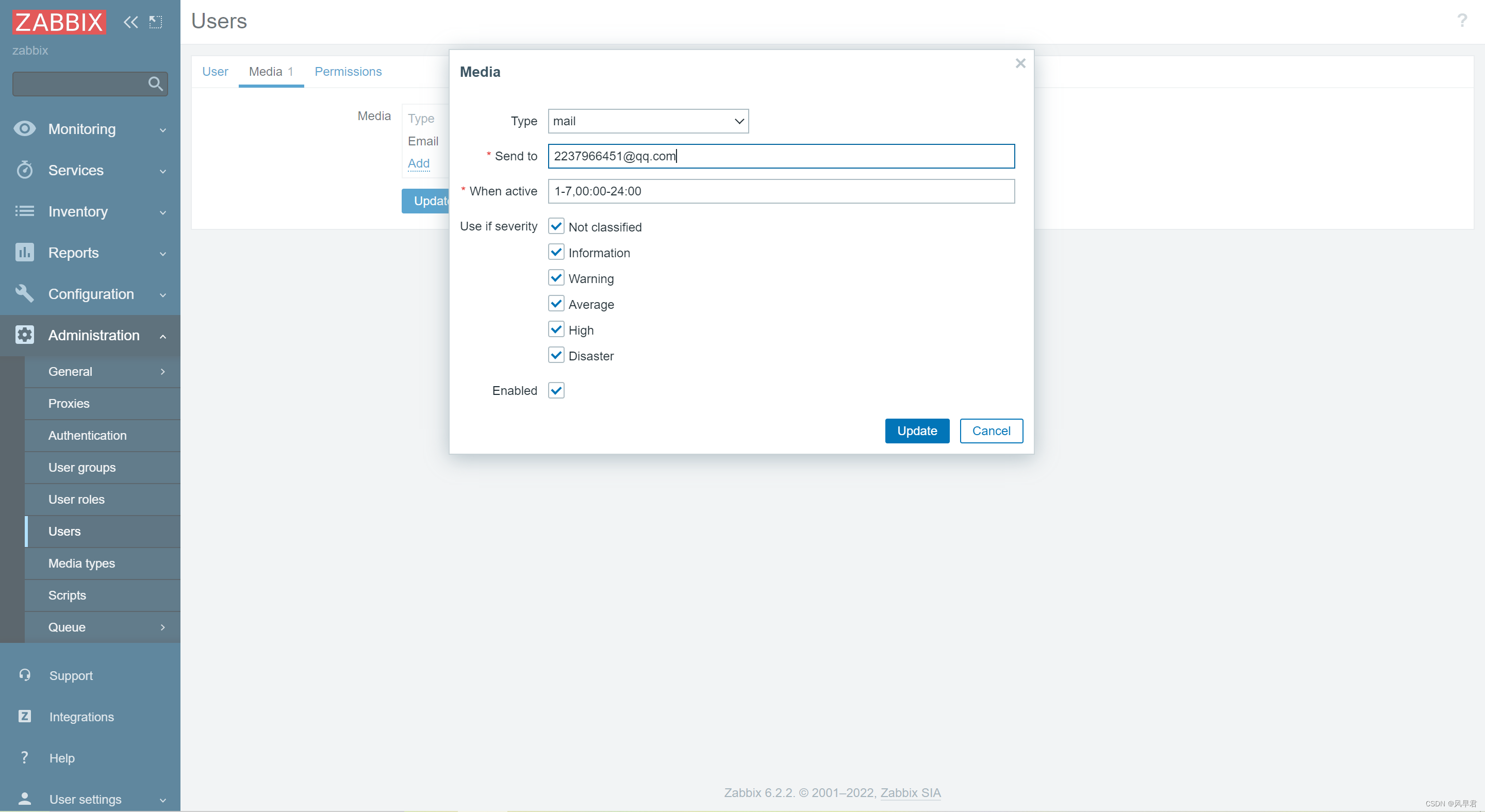
Task: Toggle the Not classified checkbox
Action: [x=555, y=226]
